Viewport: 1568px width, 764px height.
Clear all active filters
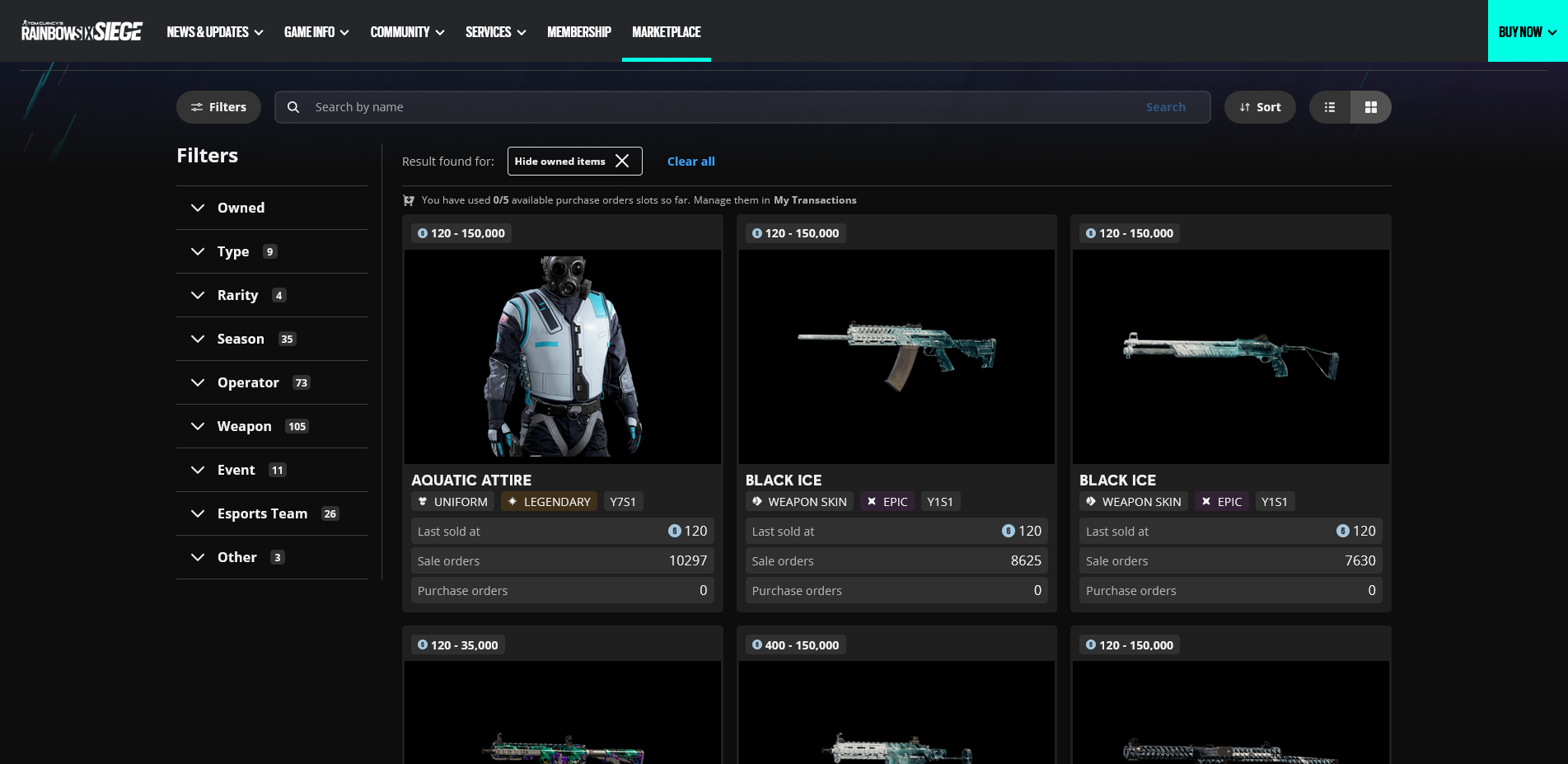pos(690,162)
